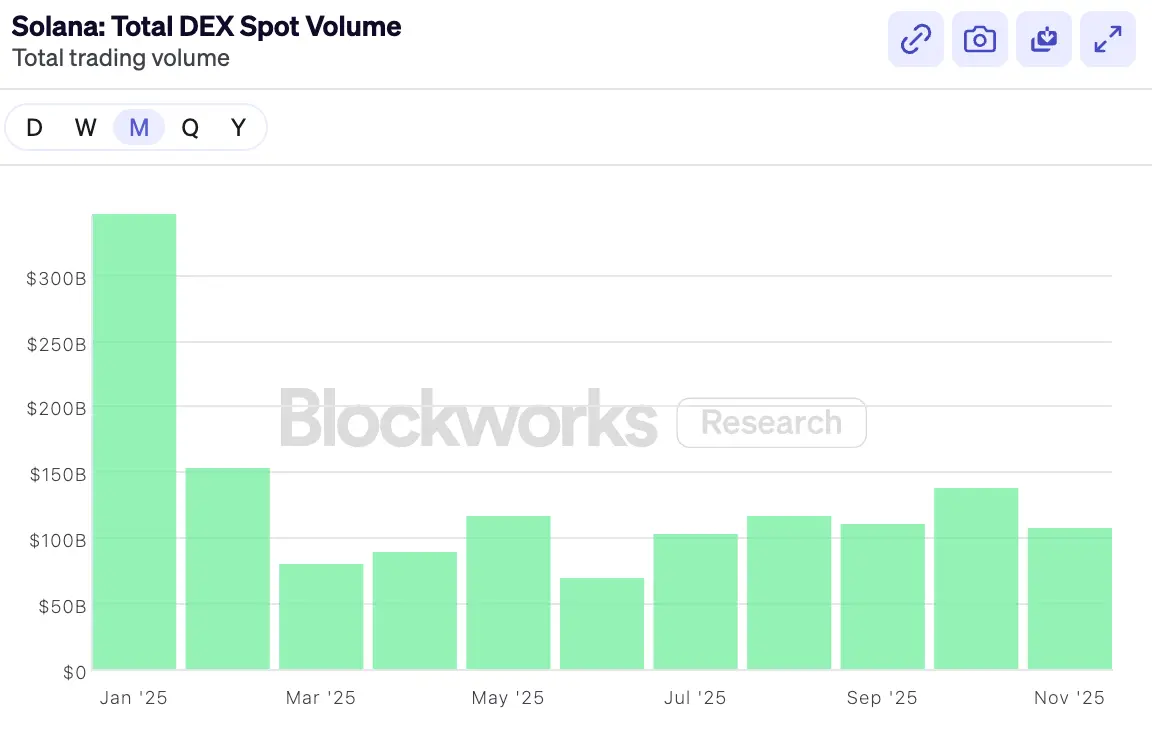Click the May '25 bar in the chart
Viewport: 1152px width, 732px height.
[x=508, y=593]
